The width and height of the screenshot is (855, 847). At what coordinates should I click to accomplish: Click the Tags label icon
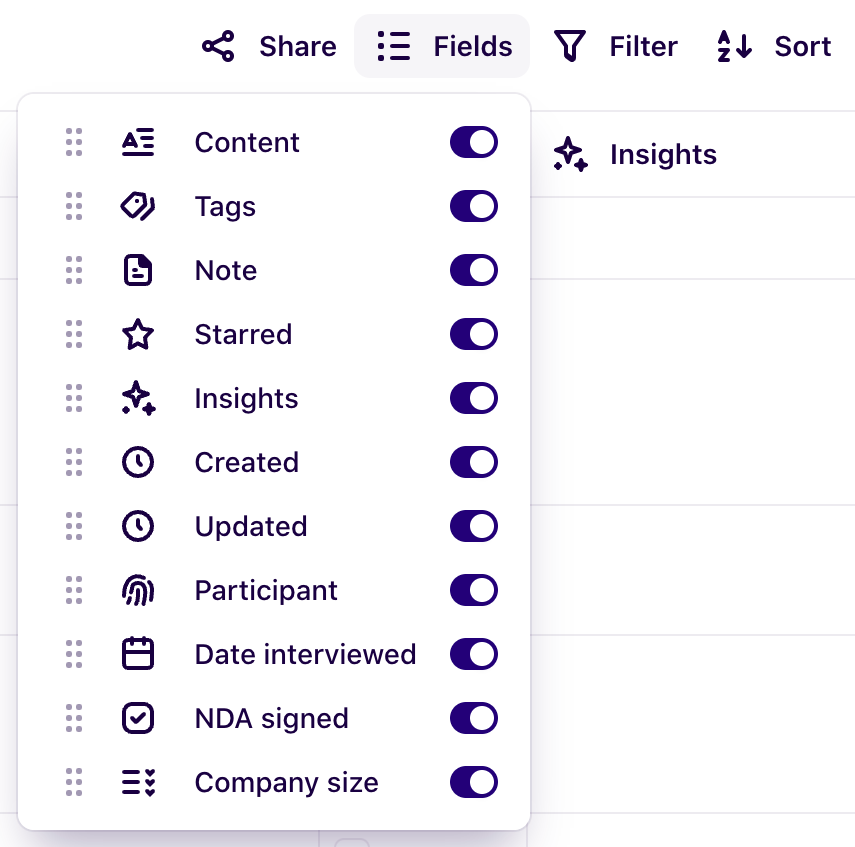pos(138,206)
